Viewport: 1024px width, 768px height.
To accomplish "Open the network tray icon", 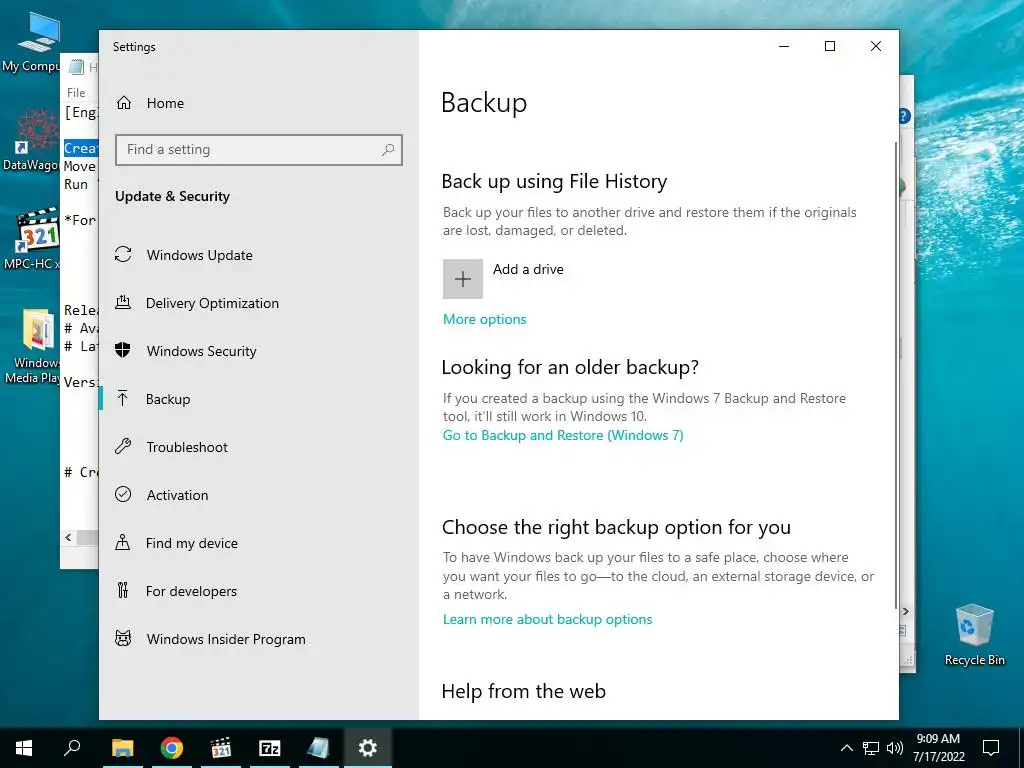I will coord(871,748).
